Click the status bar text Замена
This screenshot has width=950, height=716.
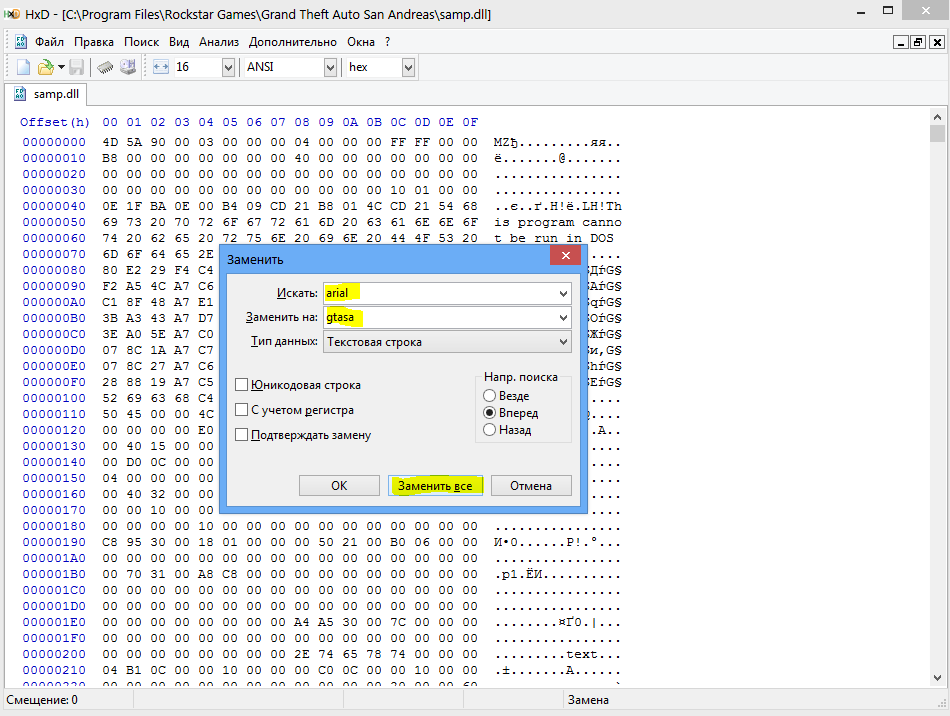point(588,700)
